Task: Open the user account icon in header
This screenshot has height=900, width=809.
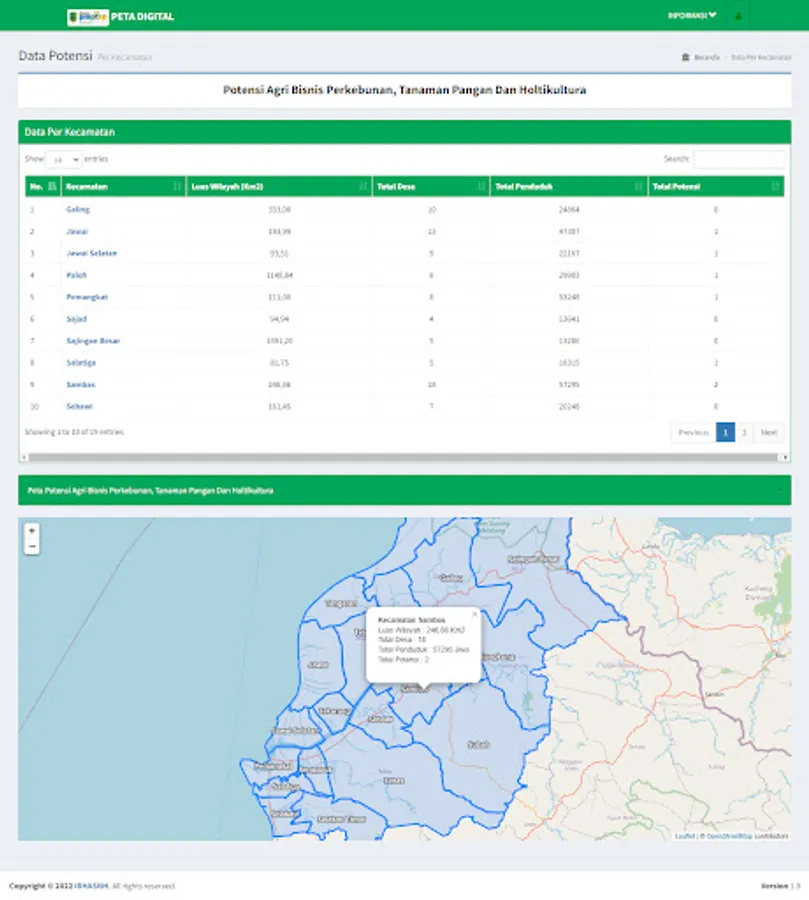Action: (738, 16)
